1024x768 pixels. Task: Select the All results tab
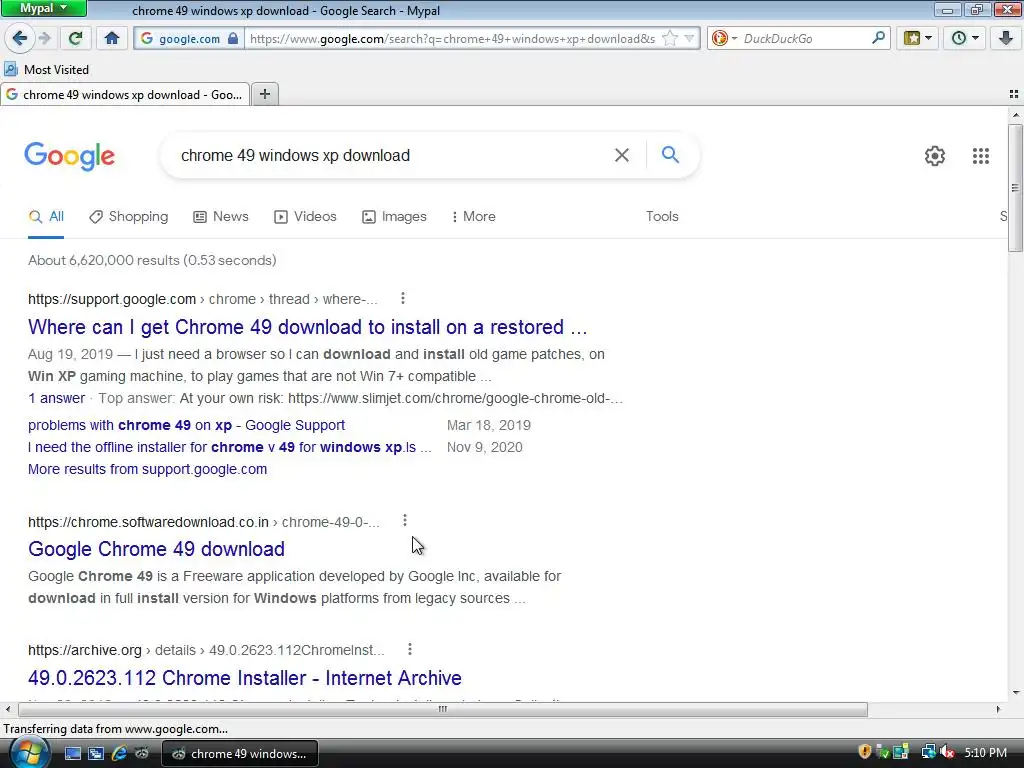click(46, 216)
